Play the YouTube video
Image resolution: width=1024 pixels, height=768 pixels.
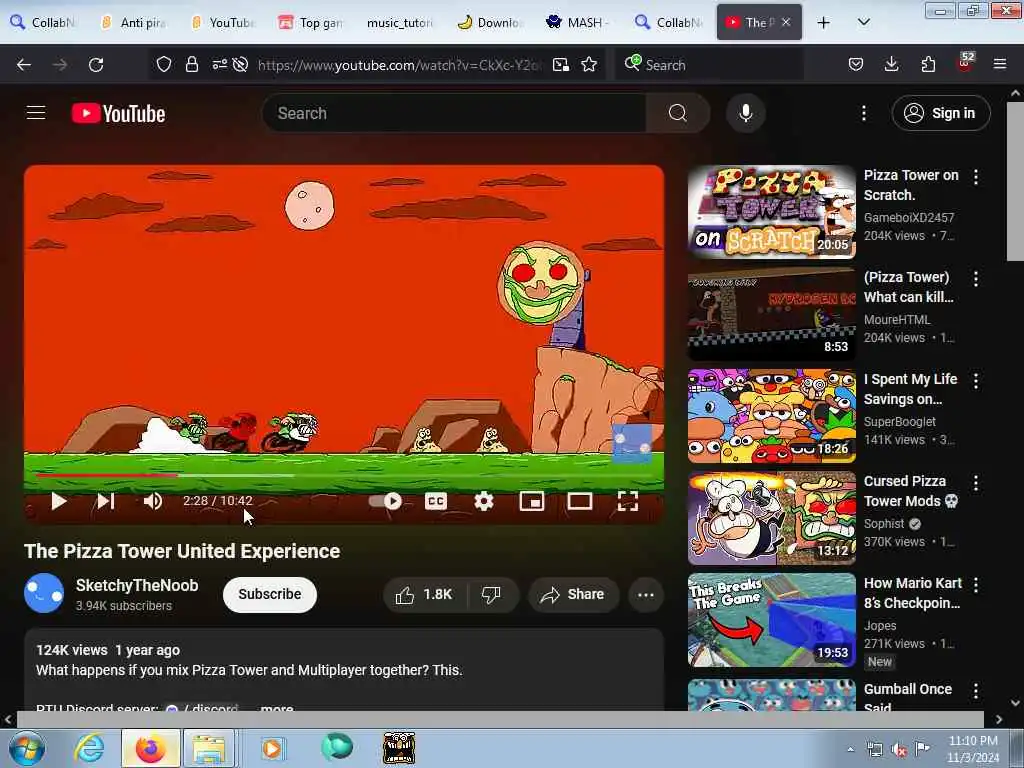59,501
